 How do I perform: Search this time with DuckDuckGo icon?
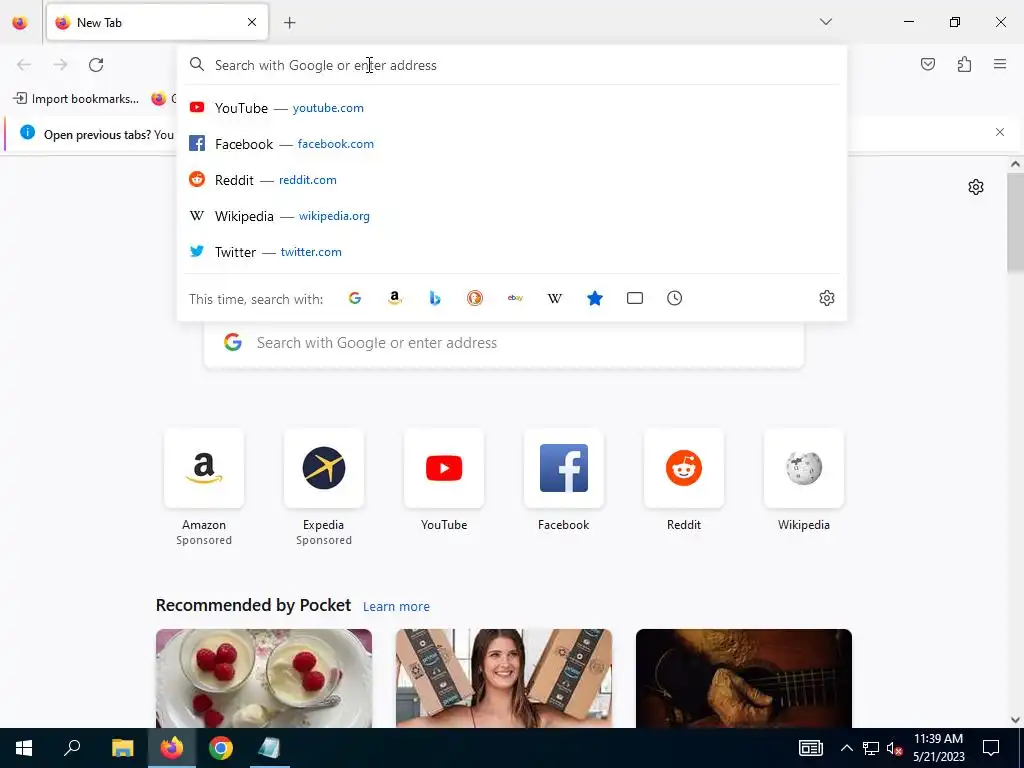[x=475, y=298]
